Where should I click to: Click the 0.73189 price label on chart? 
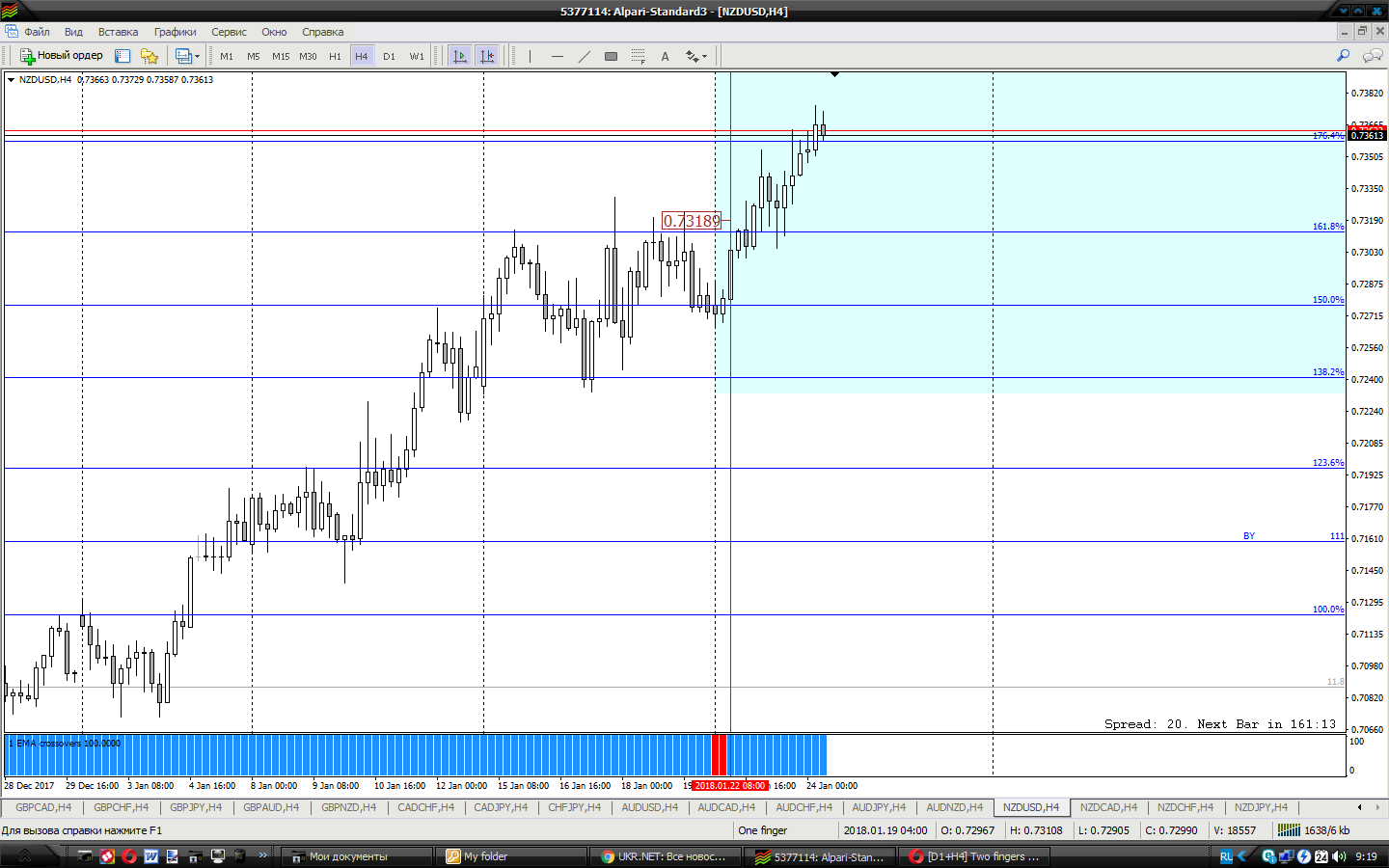[x=692, y=221]
